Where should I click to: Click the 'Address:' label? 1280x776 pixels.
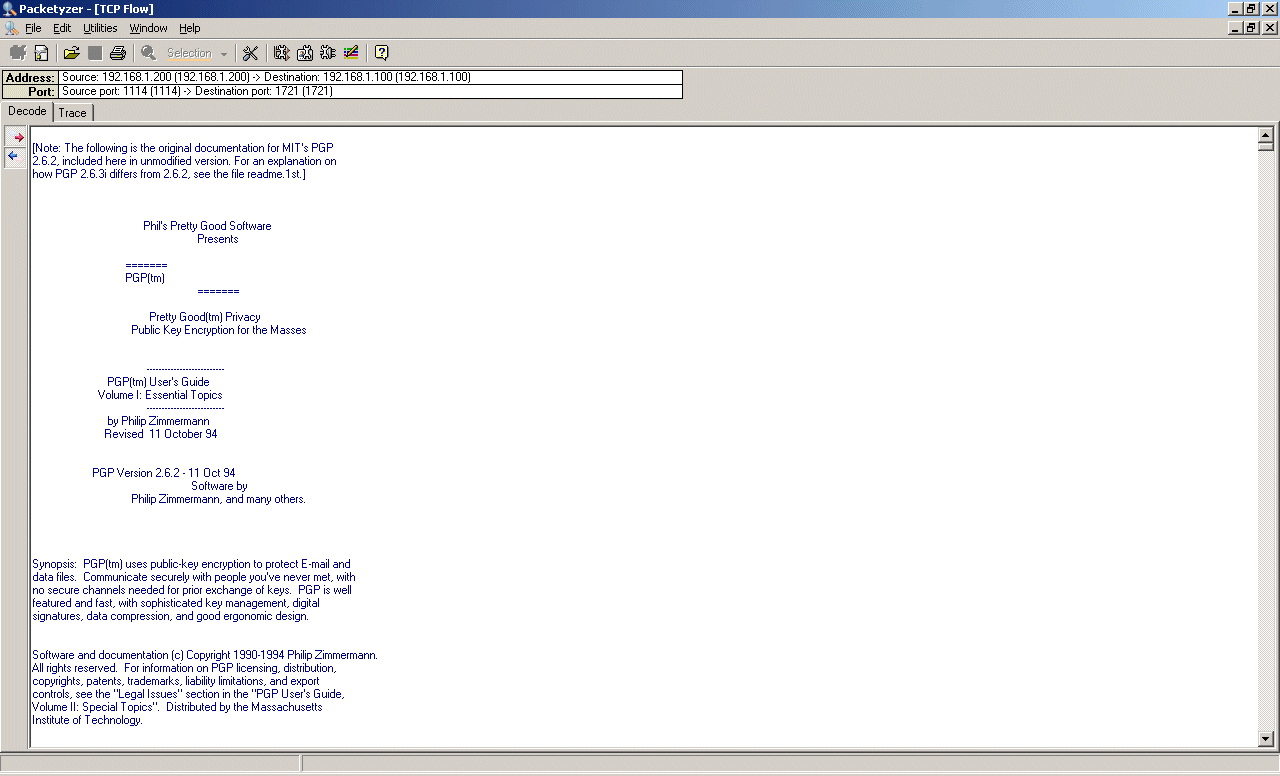tap(30, 78)
